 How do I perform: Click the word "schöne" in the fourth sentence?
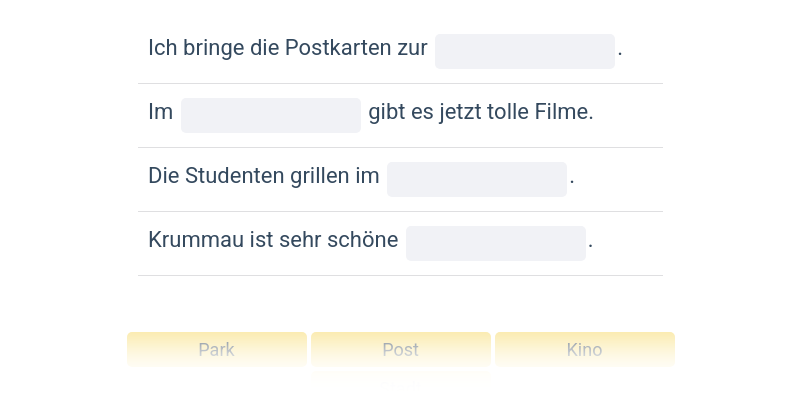(367, 240)
